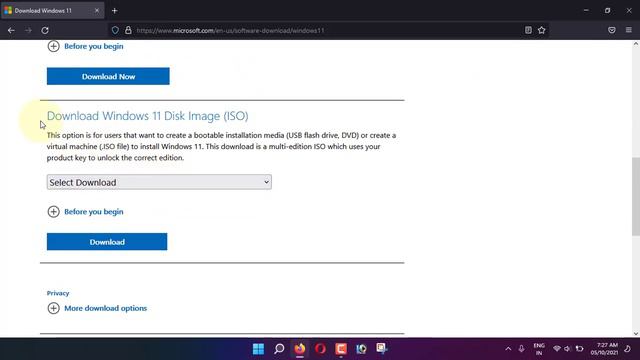Reload the current page

45,30
